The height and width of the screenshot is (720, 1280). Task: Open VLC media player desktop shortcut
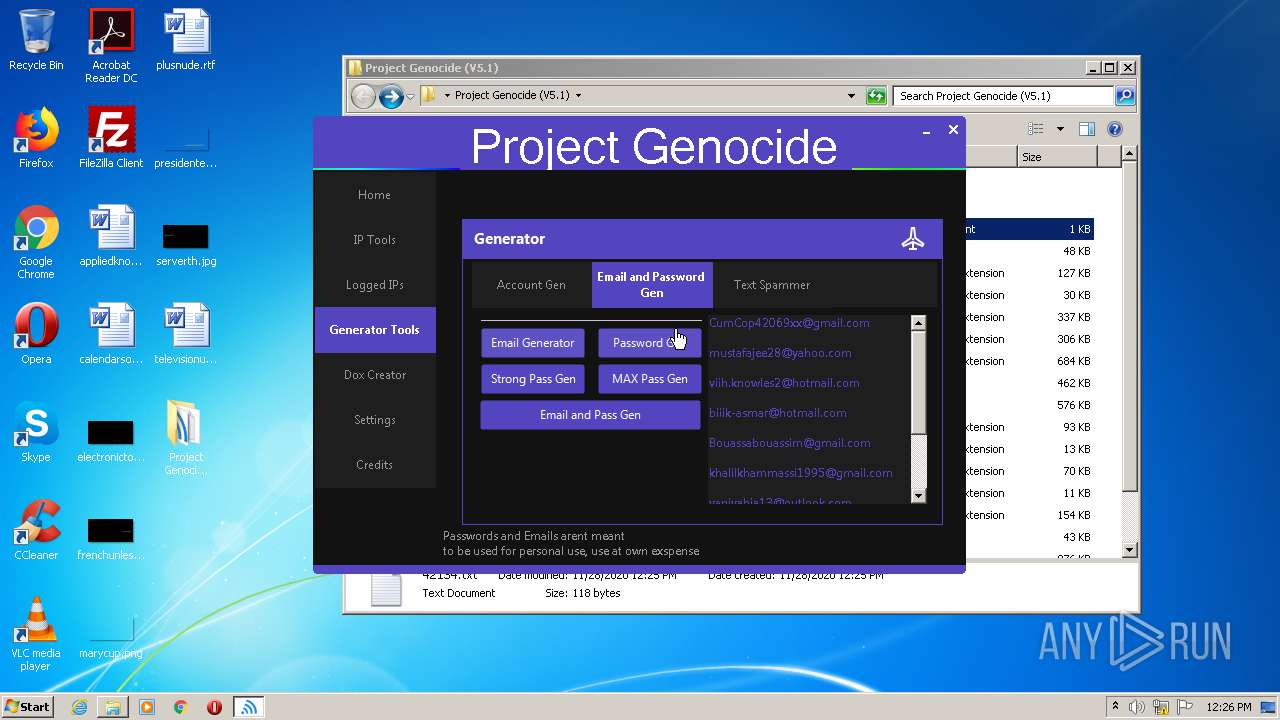(x=36, y=634)
